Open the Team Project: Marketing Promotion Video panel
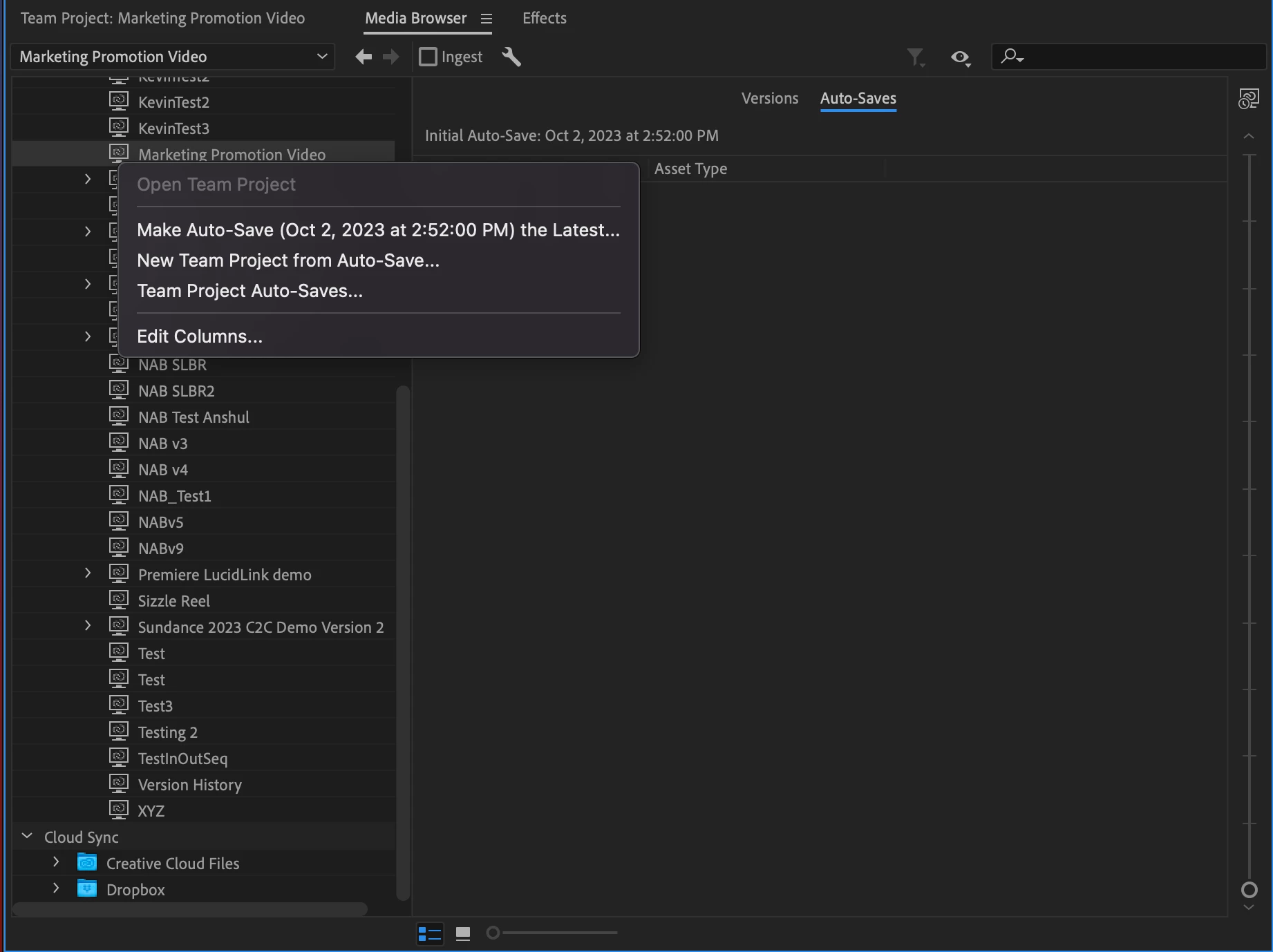This screenshot has width=1273, height=952. (x=162, y=19)
